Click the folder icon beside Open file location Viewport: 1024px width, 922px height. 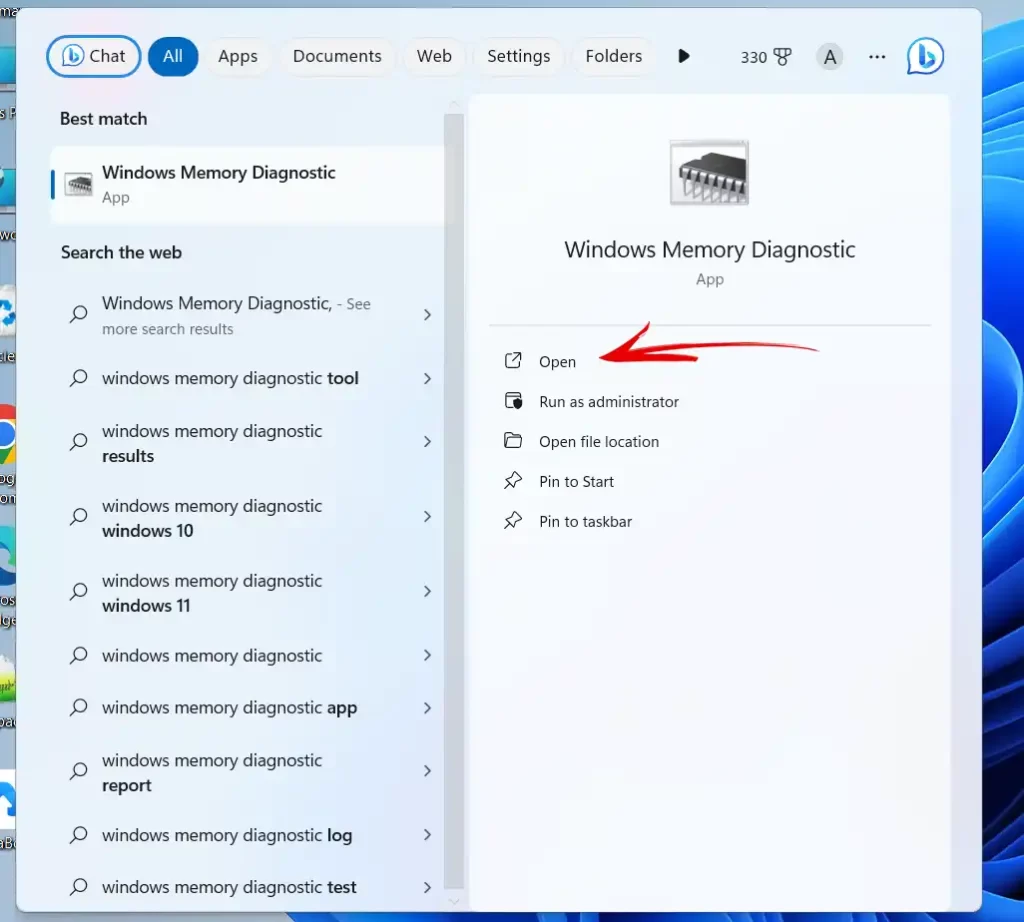click(513, 440)
